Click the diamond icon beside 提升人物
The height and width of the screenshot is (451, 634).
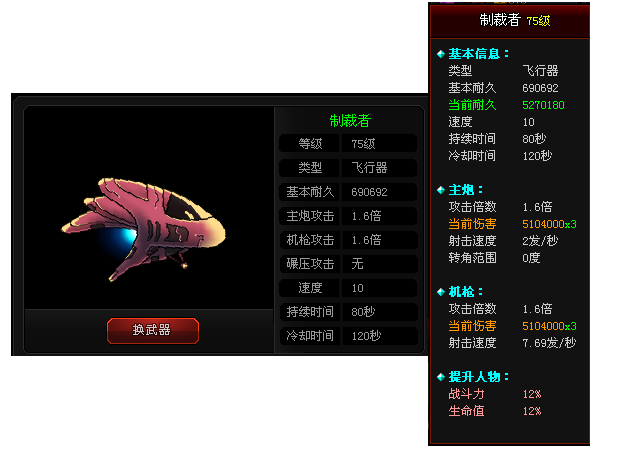[441, 377]
